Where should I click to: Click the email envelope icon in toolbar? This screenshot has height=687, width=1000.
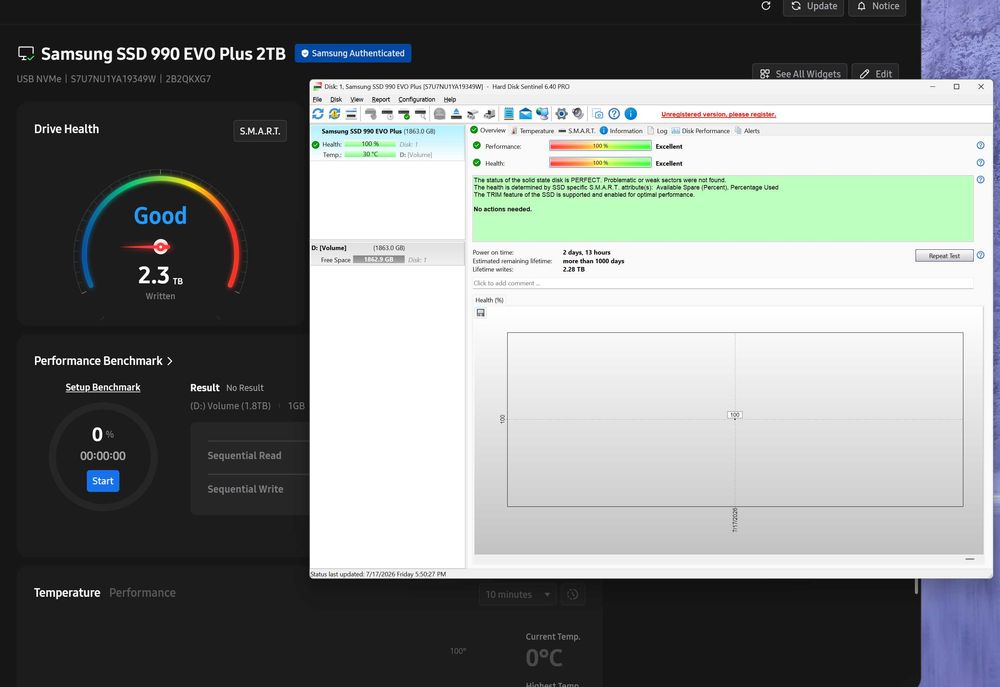tap(526, 114)
